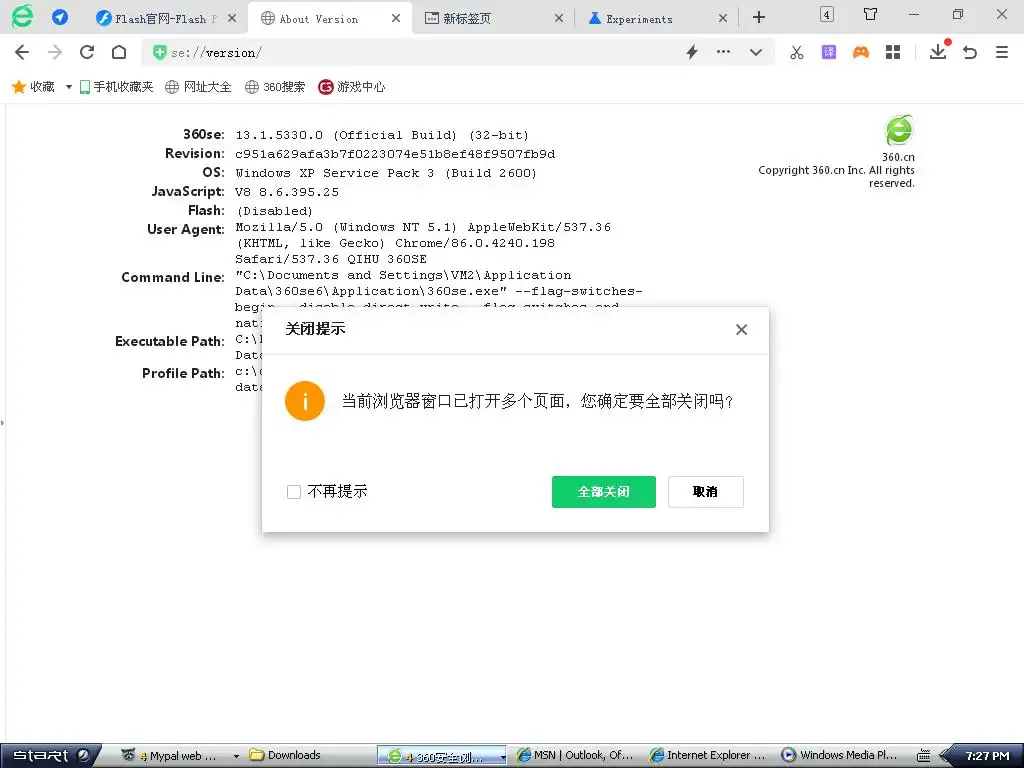1024x768 pixels.
Task: Add a new tab with plus button
Action: click(759, 18)
